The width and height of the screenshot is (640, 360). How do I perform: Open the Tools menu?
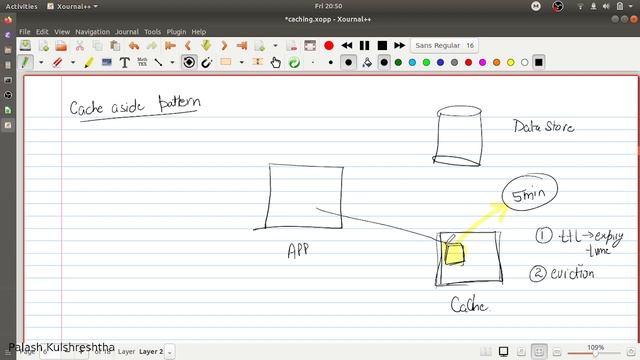(x=152, y=31)
